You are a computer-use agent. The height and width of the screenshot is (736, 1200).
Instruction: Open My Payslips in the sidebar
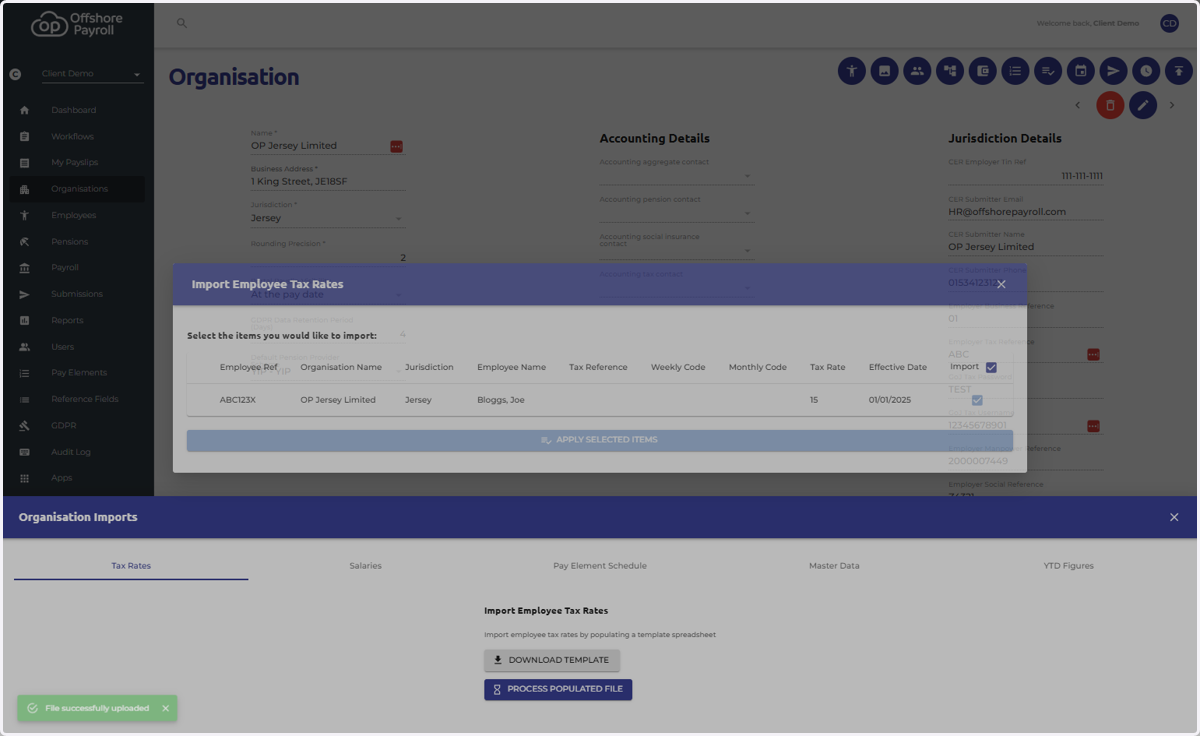click(77, 162)
